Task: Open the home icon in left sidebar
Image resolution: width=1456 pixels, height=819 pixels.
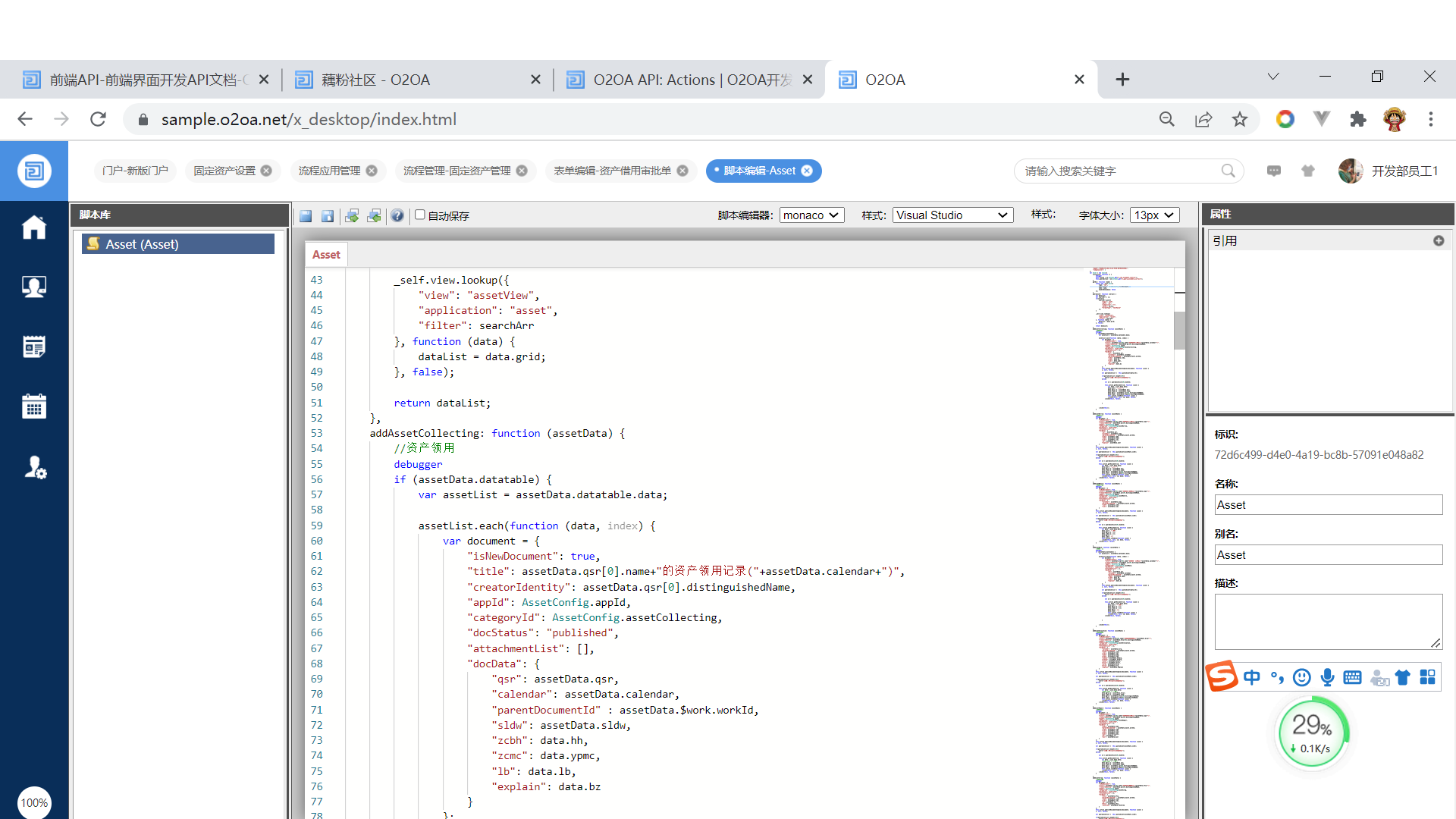Action: [x=34, y=227]
